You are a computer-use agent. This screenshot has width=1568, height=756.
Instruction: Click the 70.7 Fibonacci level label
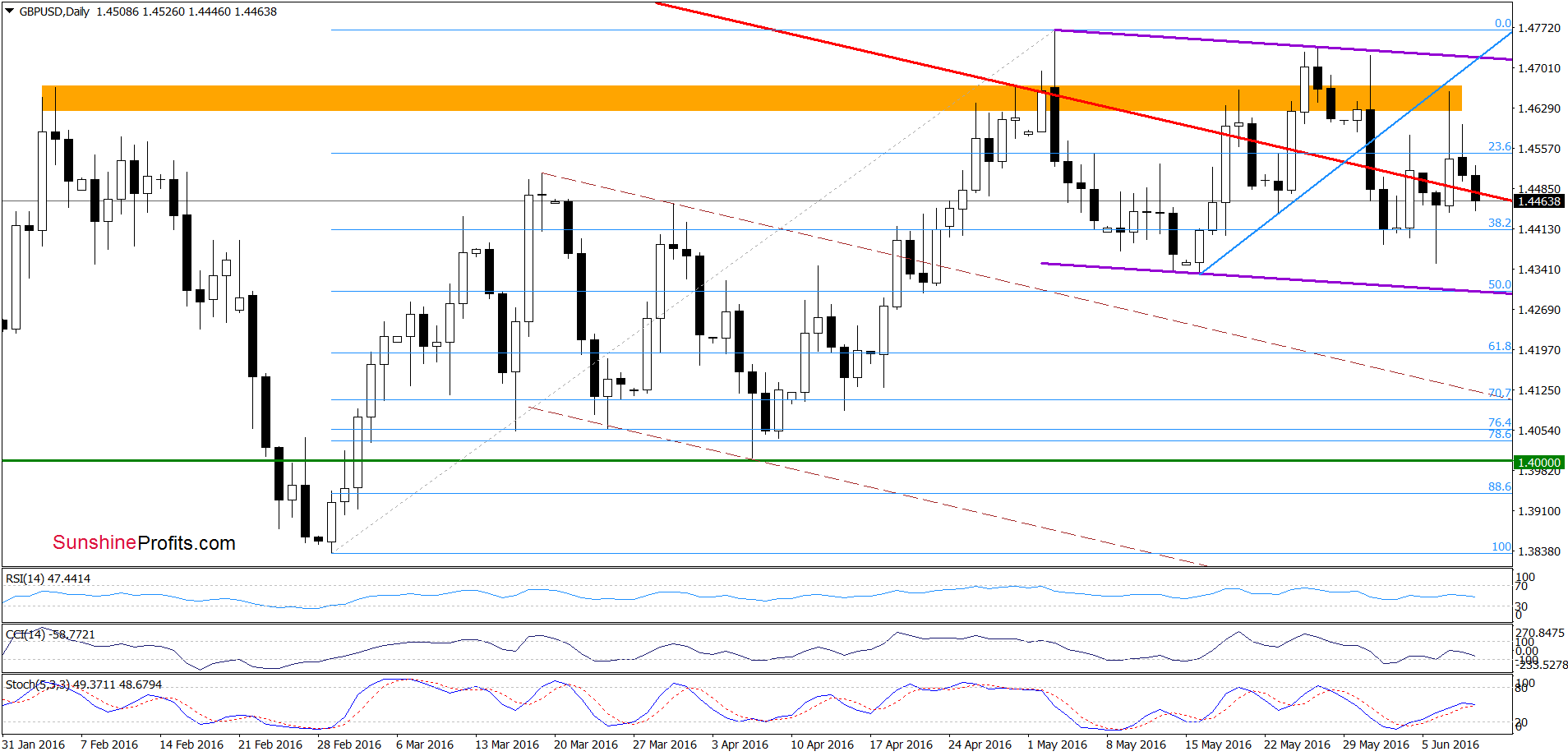pos(1500,393)
